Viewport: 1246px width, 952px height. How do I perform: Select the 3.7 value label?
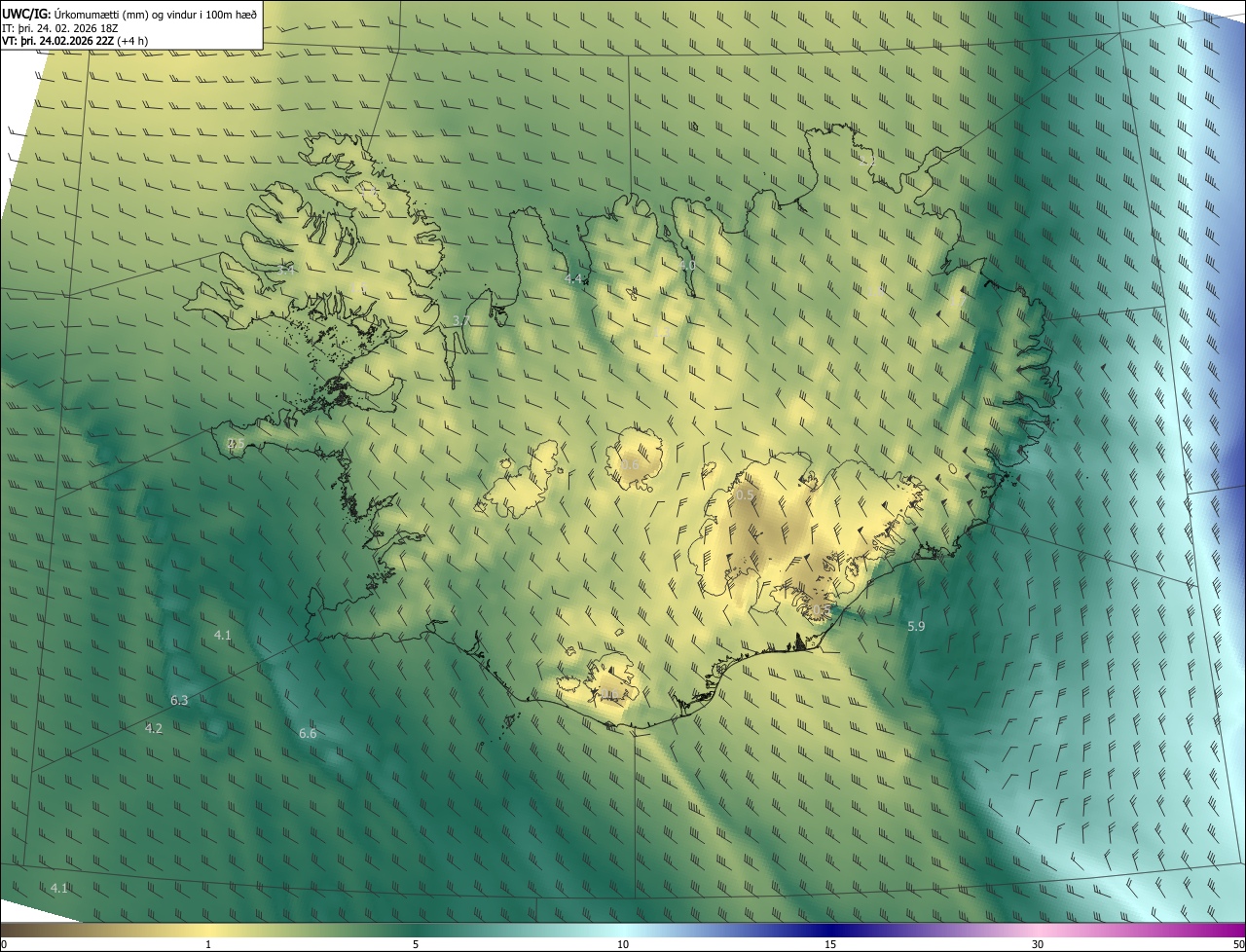pos(461,320)
